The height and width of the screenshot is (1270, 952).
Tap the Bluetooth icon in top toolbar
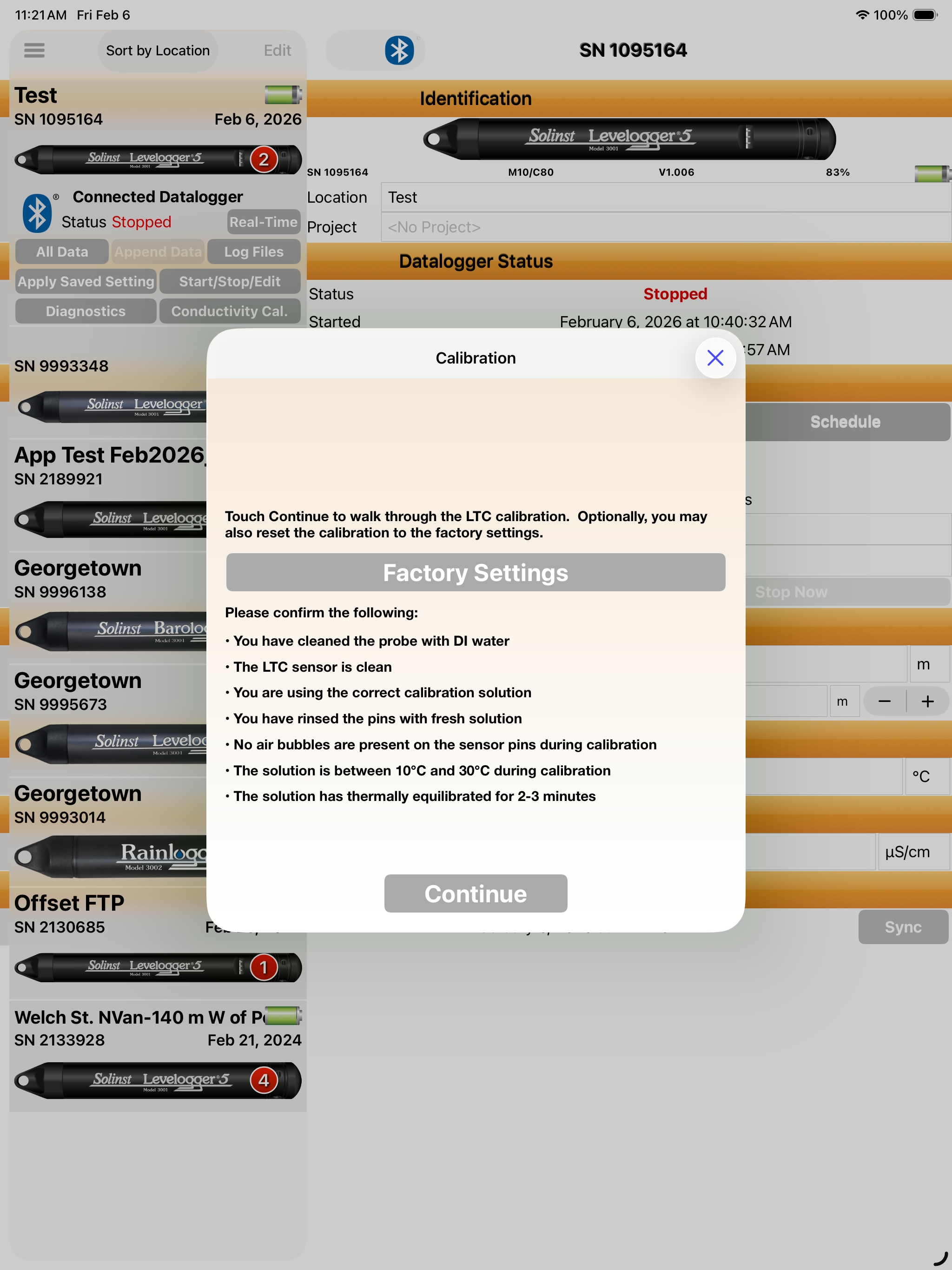click(x=399, y=51)
